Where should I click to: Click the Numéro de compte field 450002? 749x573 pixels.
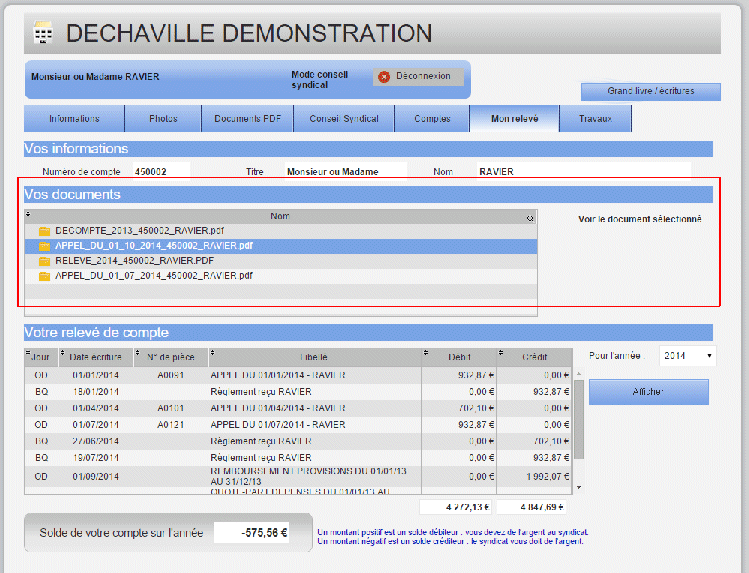(x=161, y=171)
